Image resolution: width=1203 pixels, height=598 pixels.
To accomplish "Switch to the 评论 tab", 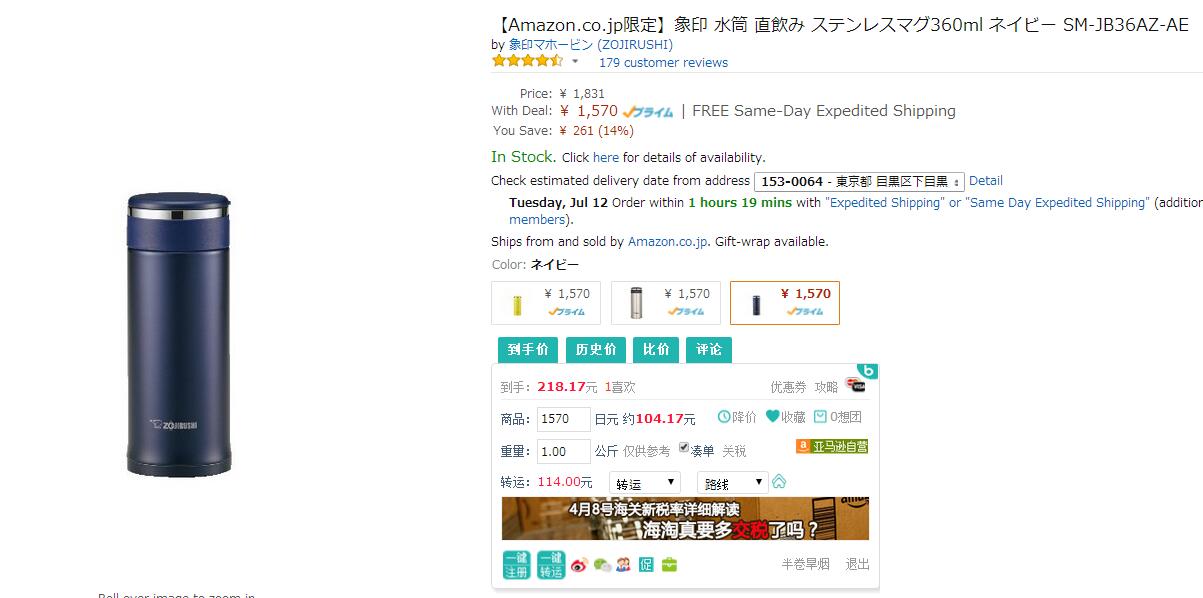I will [x=709, y=349].
